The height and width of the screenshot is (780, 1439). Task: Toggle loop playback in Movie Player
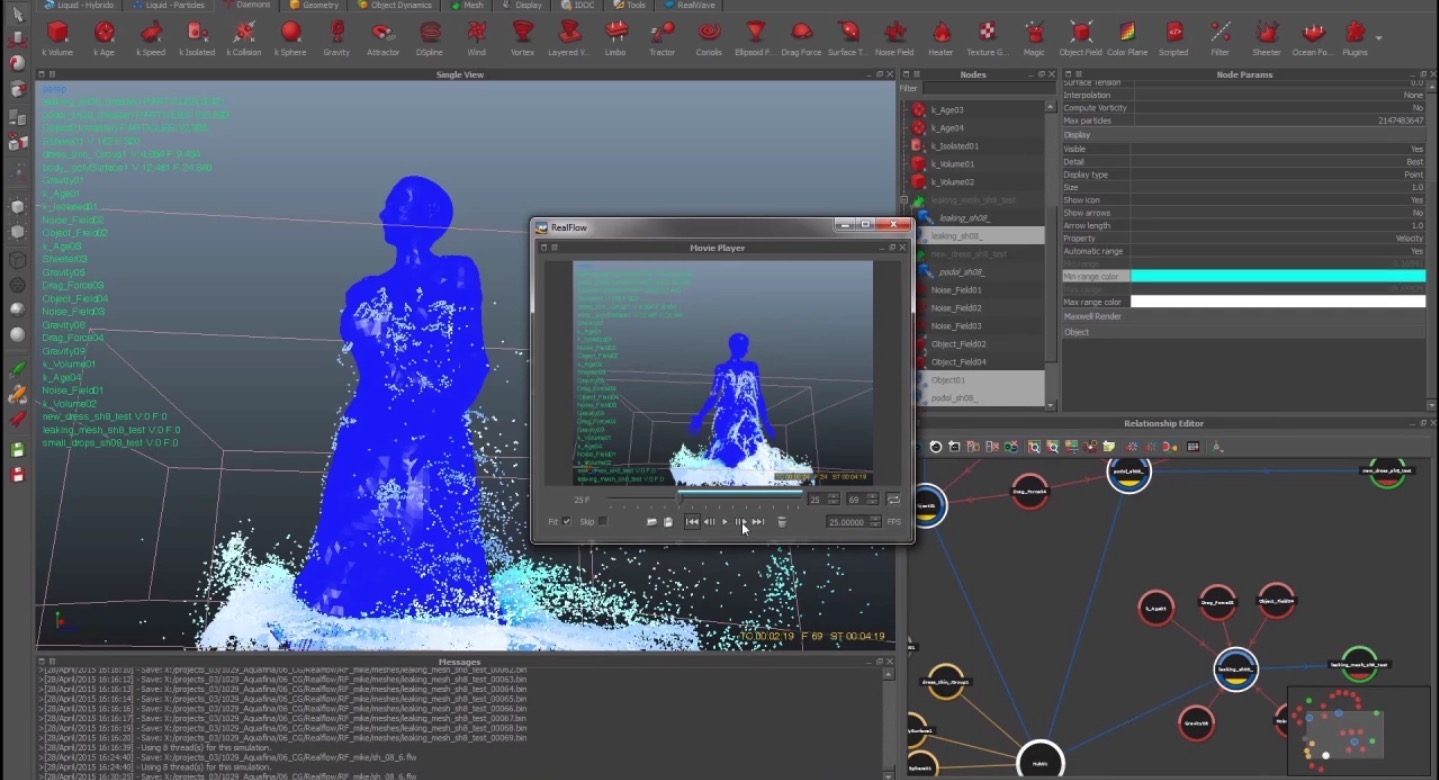click(x=893, y=499)
